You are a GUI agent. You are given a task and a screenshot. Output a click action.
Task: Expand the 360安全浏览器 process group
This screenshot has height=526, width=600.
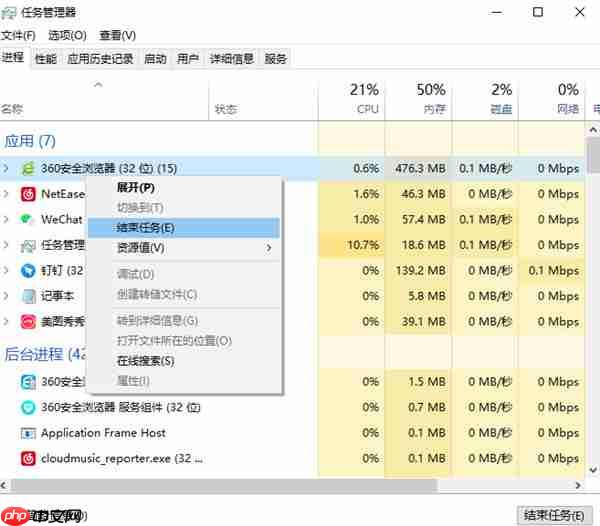tap(6, 168)
